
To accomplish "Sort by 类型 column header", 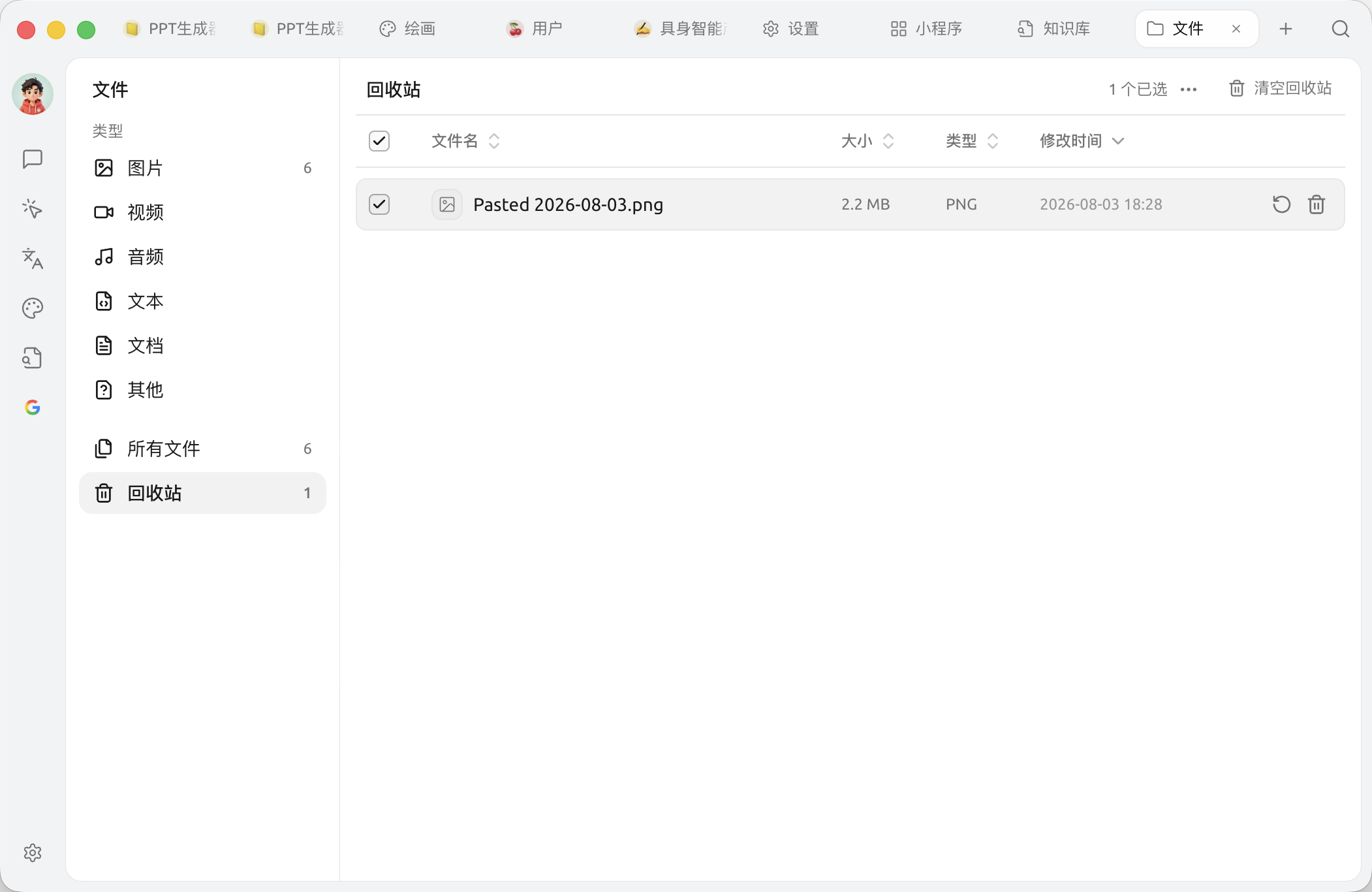I will pyautogui.click(x=972, y=141).
